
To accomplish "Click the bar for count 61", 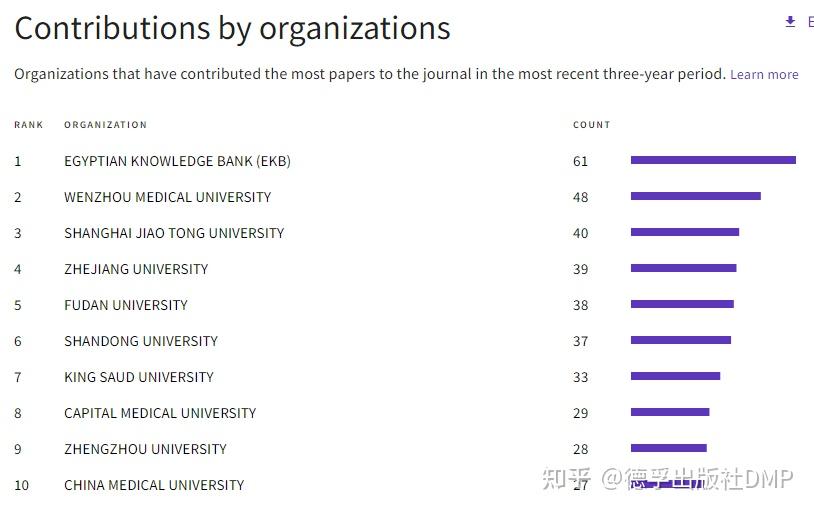I will 713,160.
